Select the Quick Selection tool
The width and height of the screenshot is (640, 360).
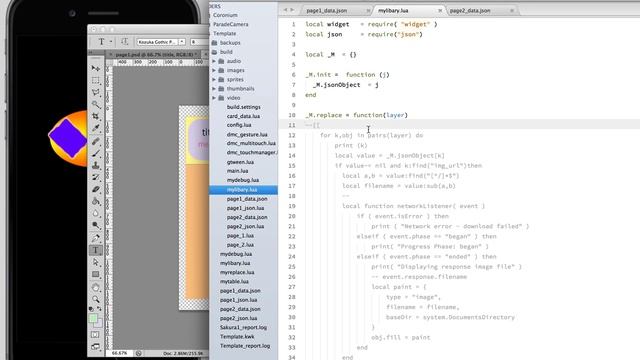[x=96, y=104]
